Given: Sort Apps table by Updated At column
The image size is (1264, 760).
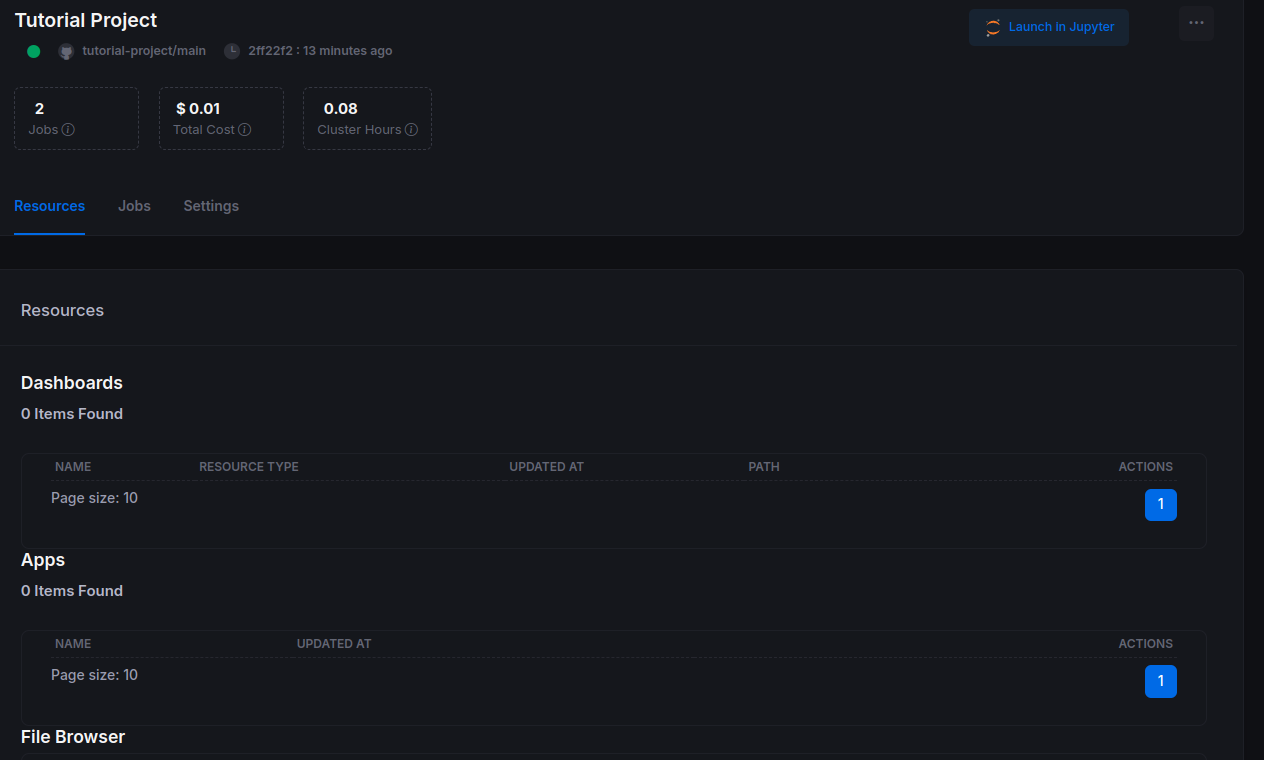Looking at the screenshot, I should pos(334,644).
